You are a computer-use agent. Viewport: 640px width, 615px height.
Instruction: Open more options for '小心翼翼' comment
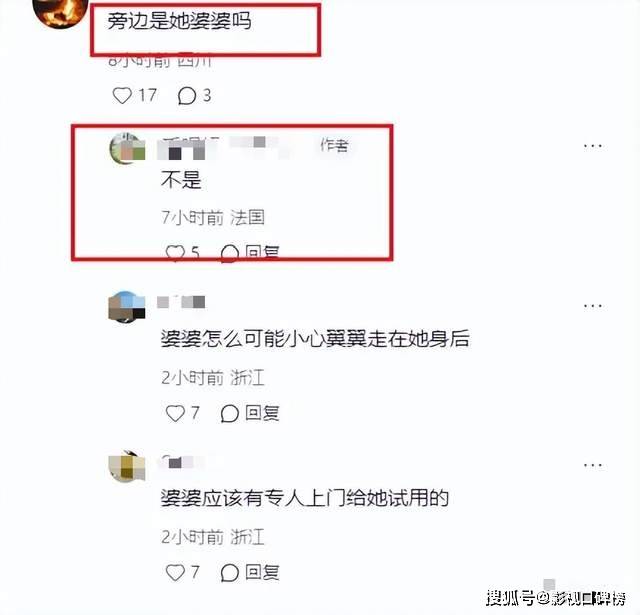pos(593,305)
